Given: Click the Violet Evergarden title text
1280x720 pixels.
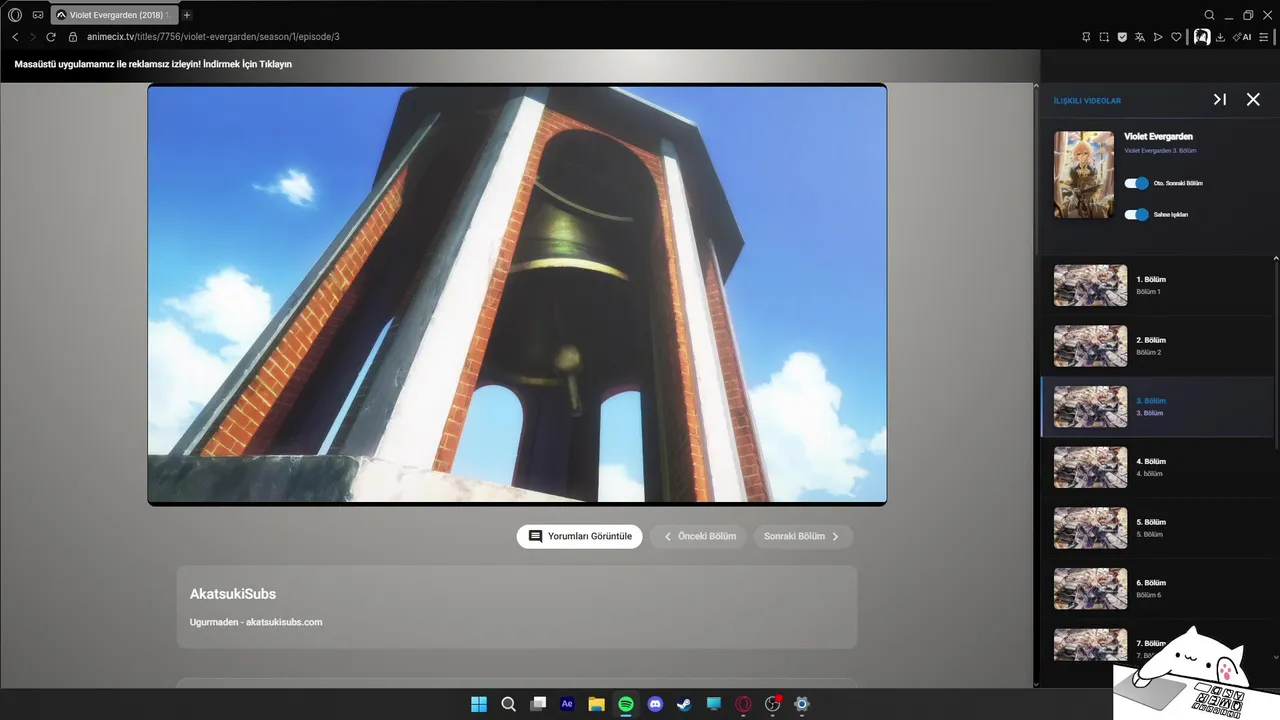Looking at the screenshot, I should [1158, 136].
